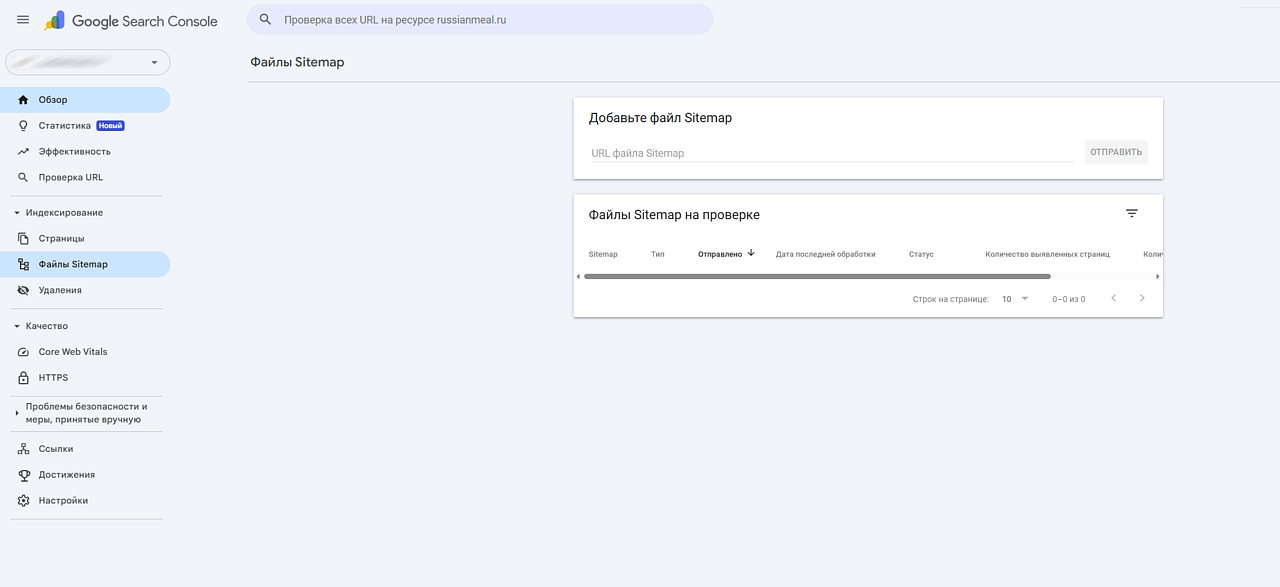This screenshot has width=1280, height=587.
Task: Go to Удаления (Removals) section
Action: point(60,290)
